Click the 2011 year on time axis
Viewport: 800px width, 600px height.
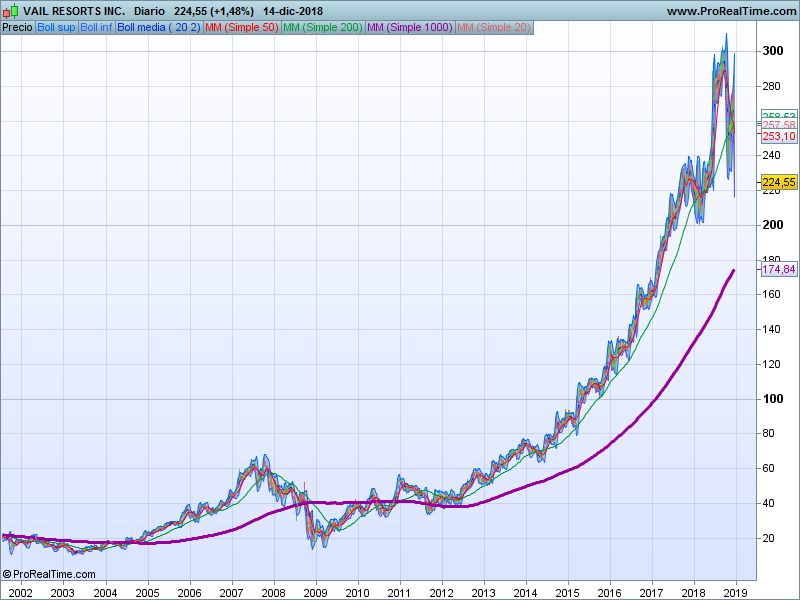coord(399,593)
